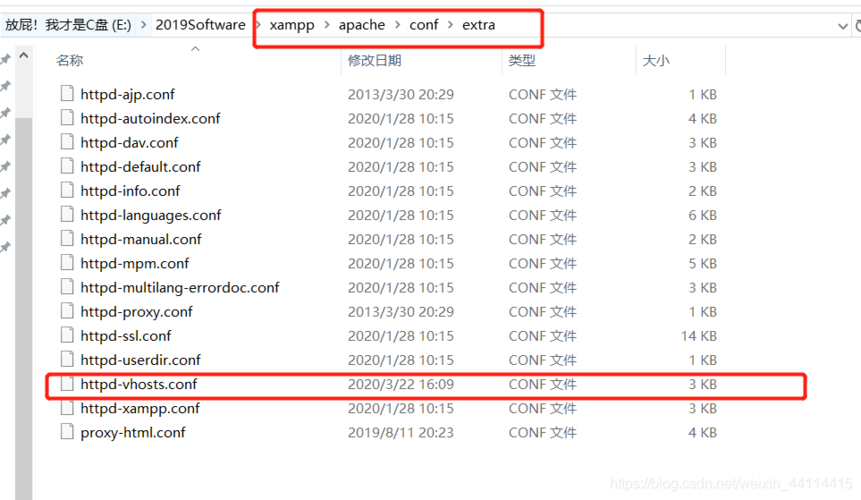
Task: Sort files by the 类型 column header
Action: [522, 61]
